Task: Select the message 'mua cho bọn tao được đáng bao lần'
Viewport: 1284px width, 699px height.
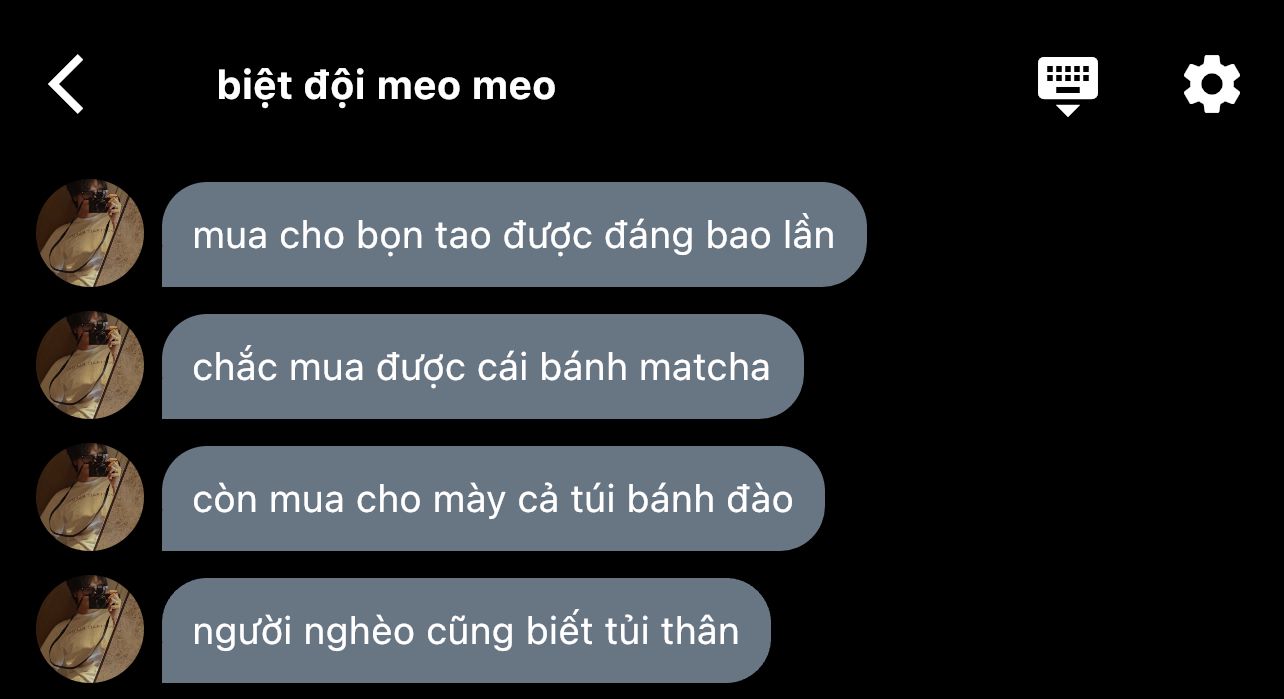Action: [x=514, y=235]
